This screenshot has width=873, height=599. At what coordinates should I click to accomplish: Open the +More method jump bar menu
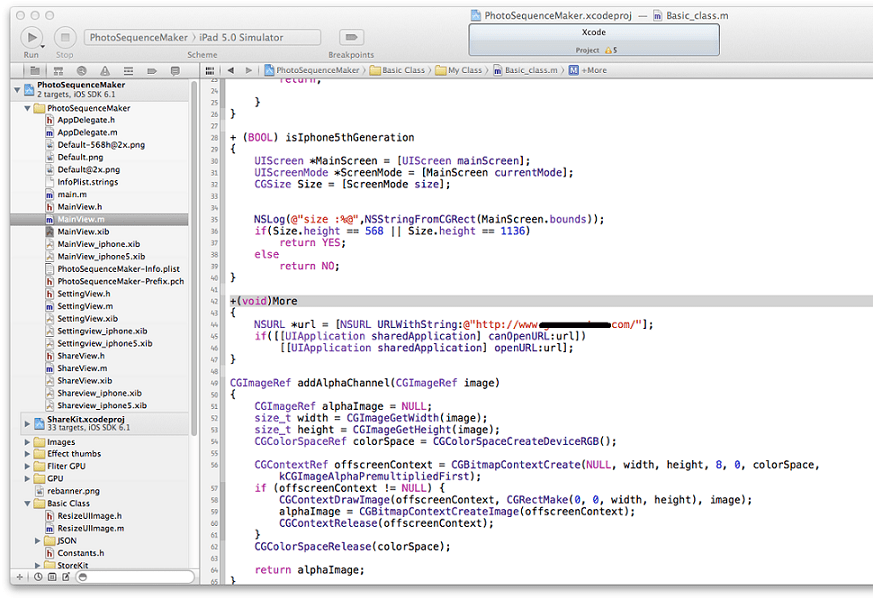[x=588, y=70]
